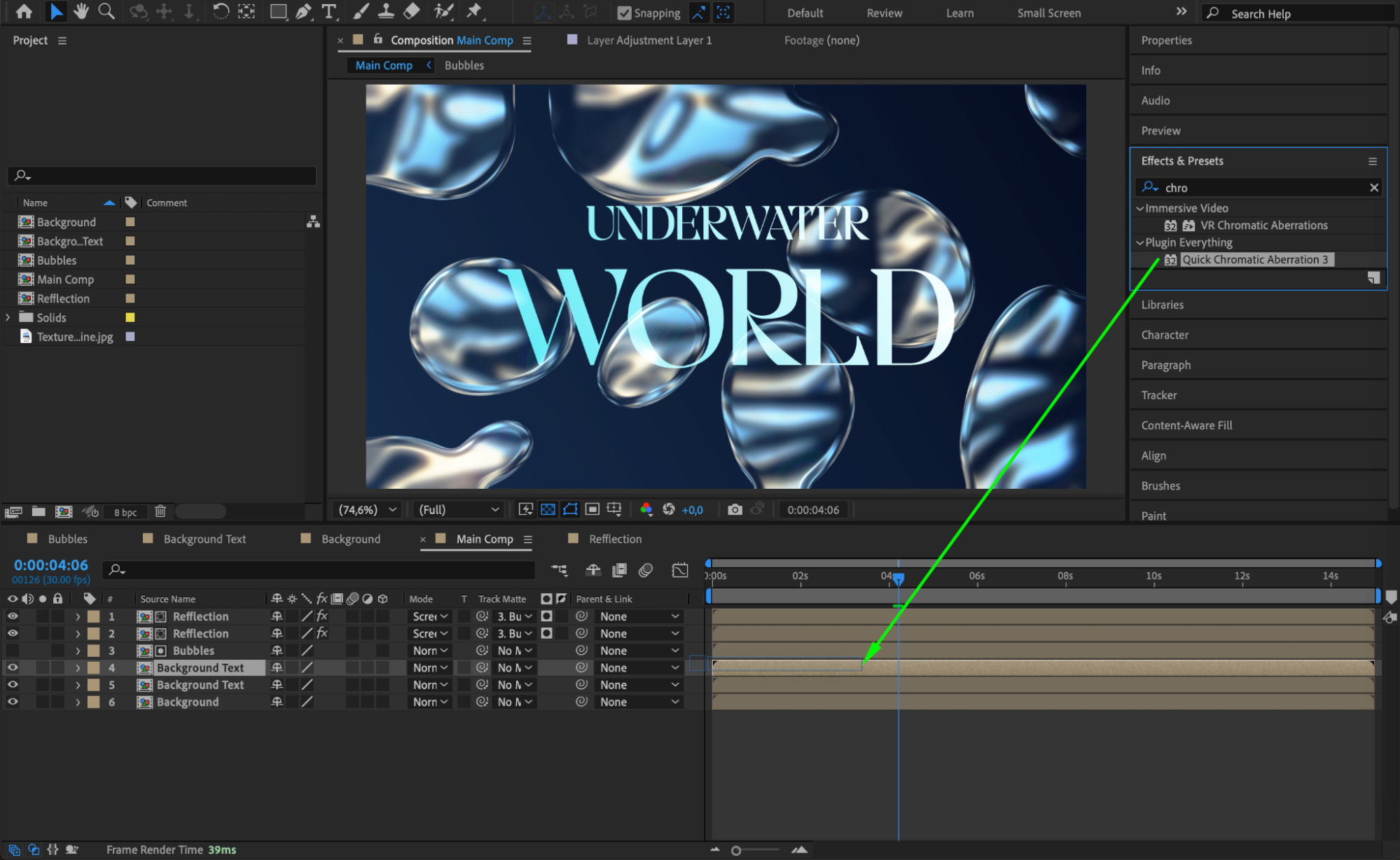This screenshot has width=1400, height=860.
Task: Enable the Snapping checkbox
Action: 624,13
